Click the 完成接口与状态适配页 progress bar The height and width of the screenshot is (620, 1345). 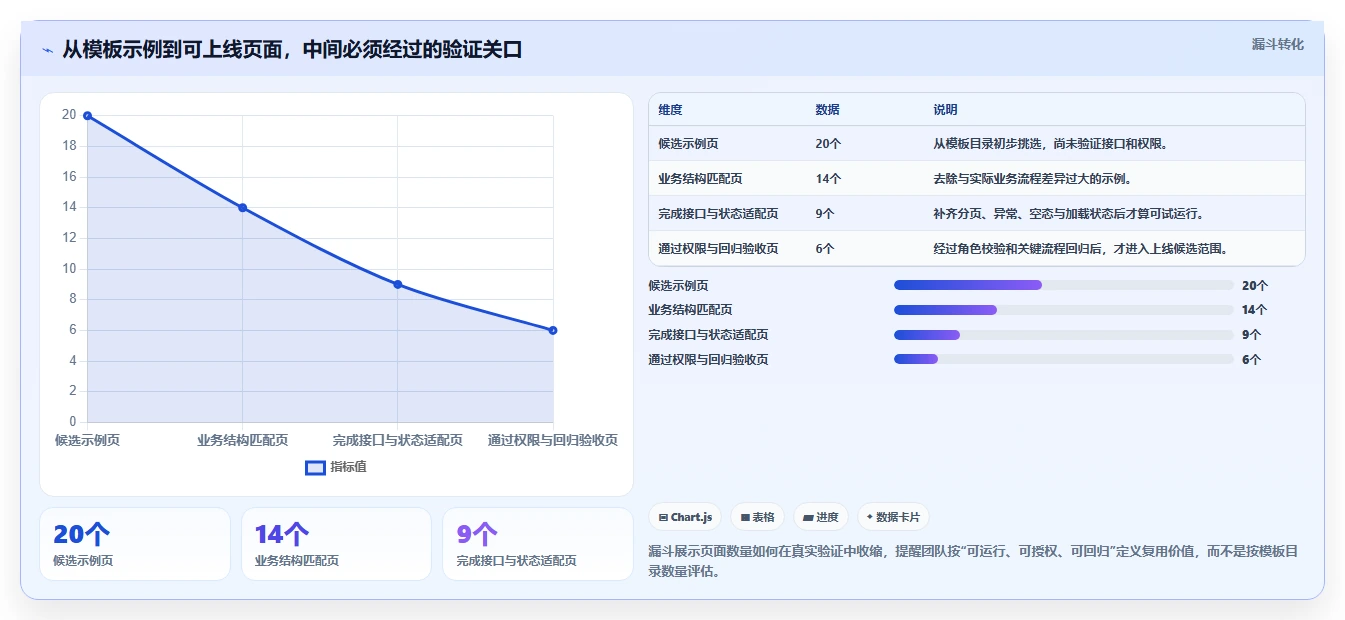pyautogui.click(x=1064, y=335)
